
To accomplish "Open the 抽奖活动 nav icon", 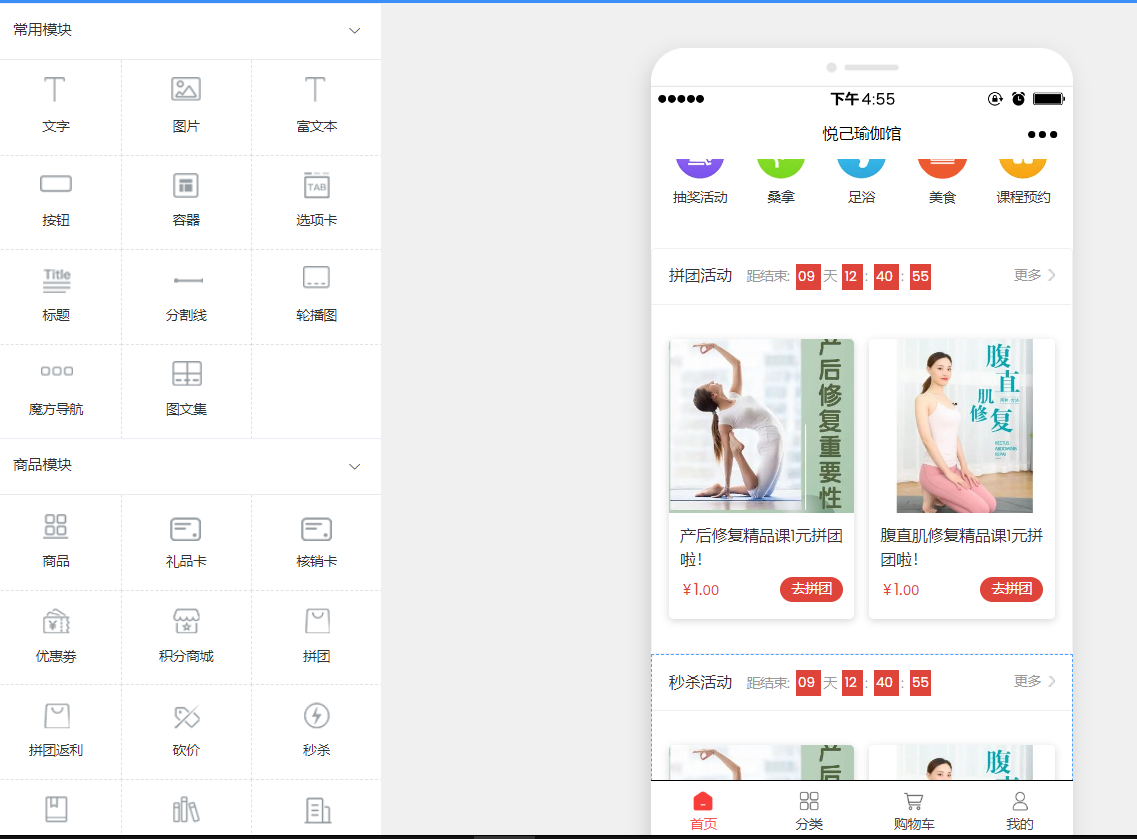I will (700, 181).
